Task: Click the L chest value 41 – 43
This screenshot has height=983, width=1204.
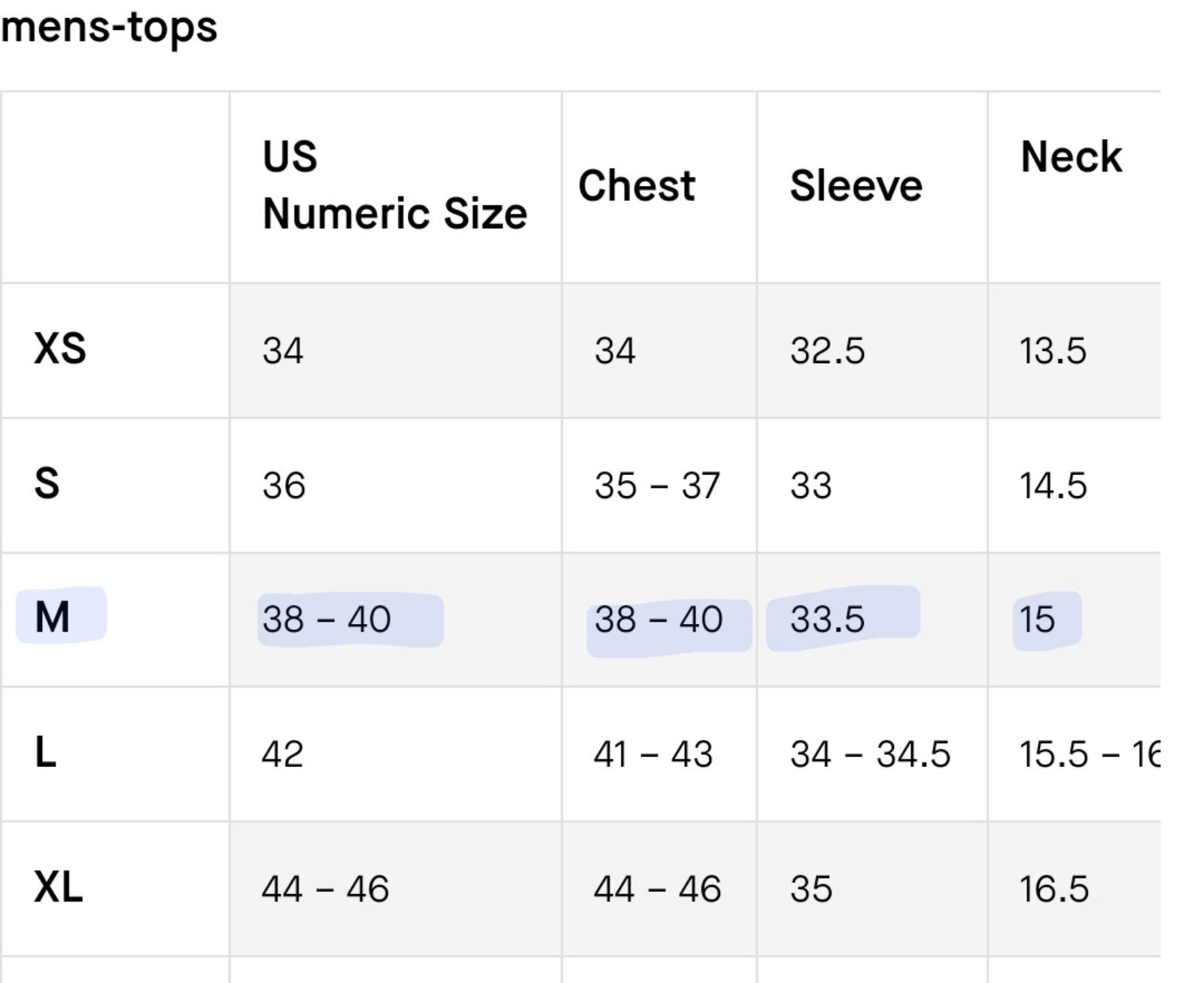Action: [x=653, y=754]
